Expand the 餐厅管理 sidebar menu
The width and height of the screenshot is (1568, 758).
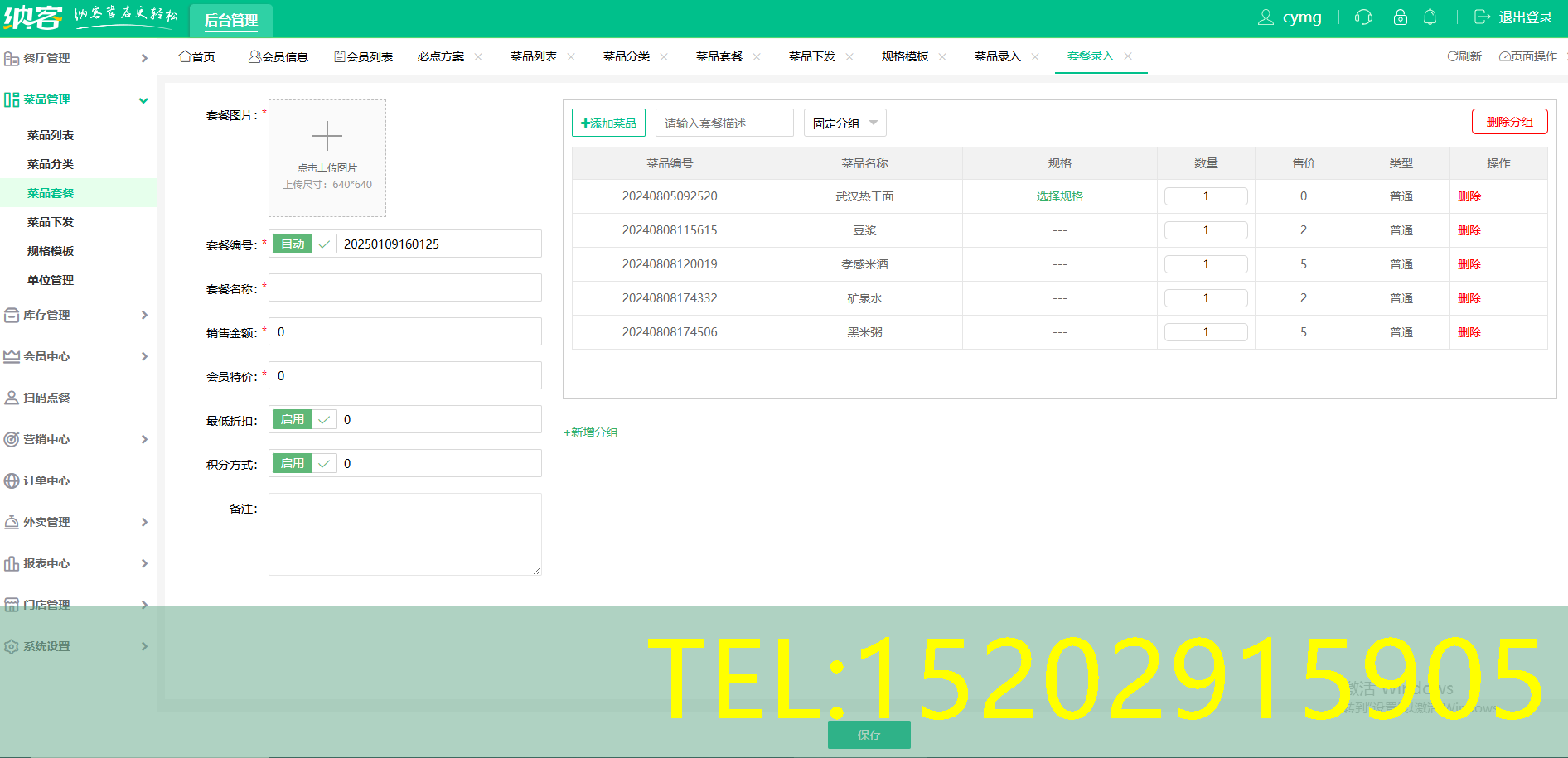(76, 58)
